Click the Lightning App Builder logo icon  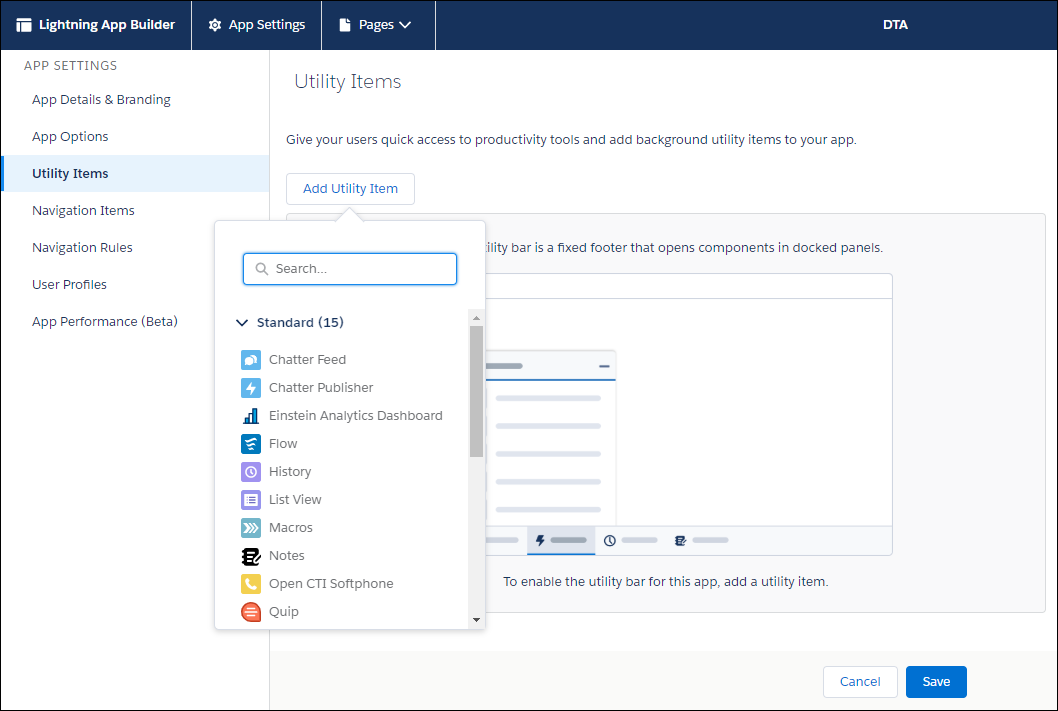24,25
